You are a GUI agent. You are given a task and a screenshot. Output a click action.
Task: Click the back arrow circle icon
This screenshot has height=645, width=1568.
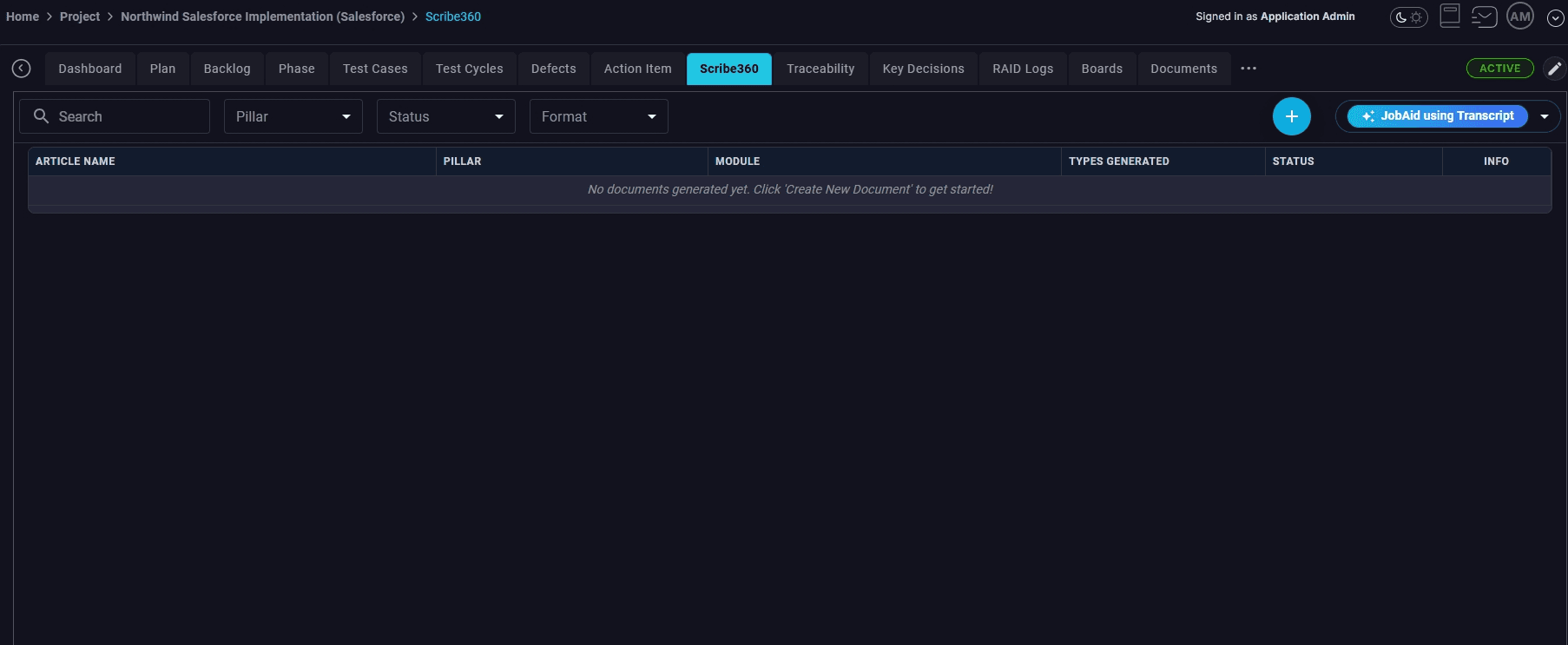[x=22, y=69]
